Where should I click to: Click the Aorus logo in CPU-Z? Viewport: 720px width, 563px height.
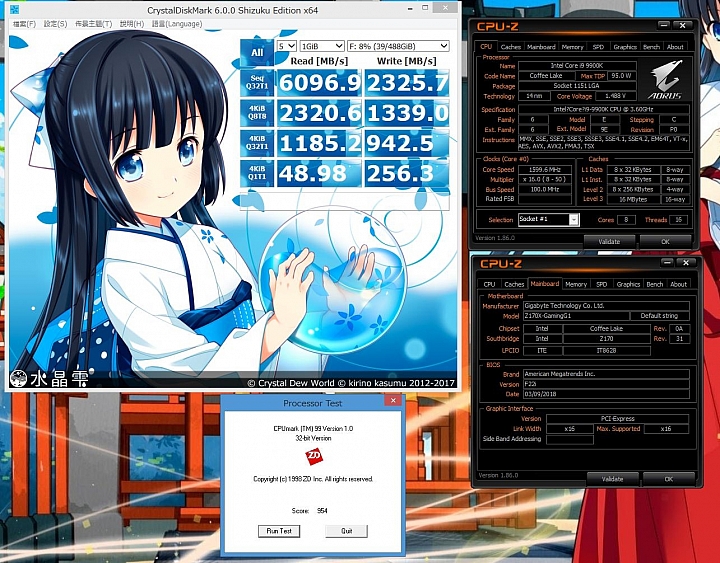pyautogui.click(x=665, y=79)
